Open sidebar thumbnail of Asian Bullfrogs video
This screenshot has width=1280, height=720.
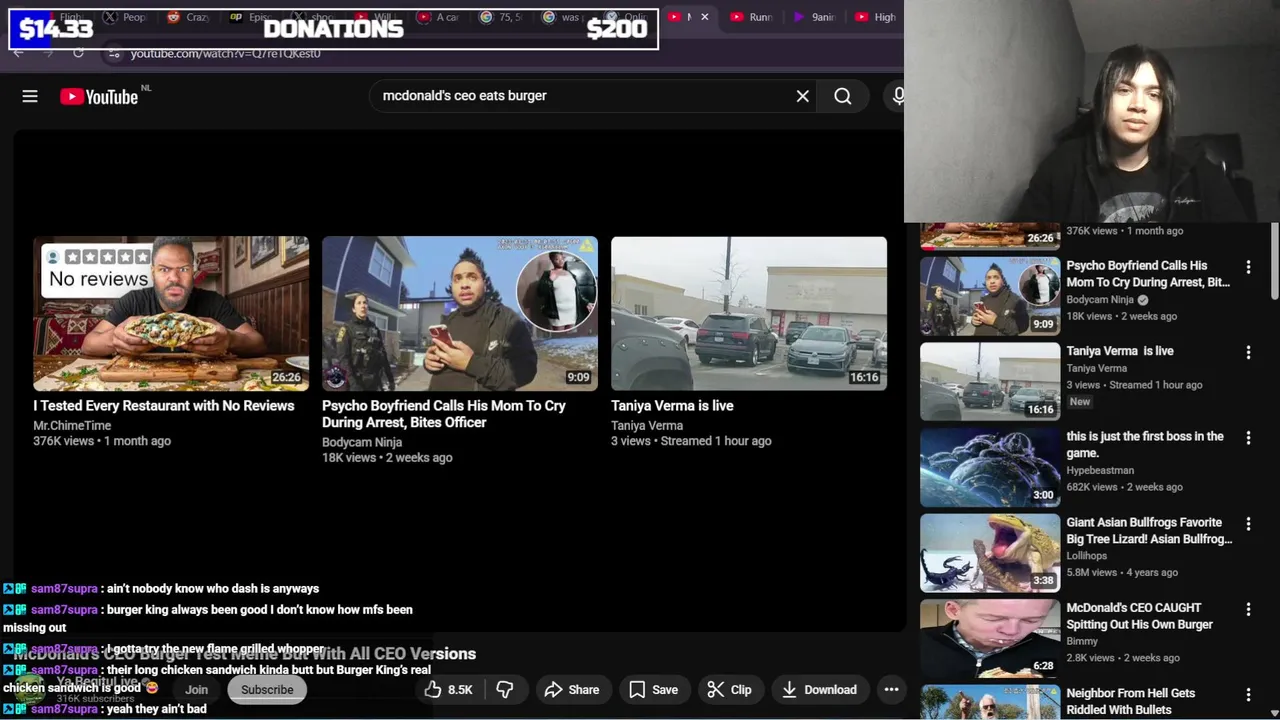(x=990, y=553)
